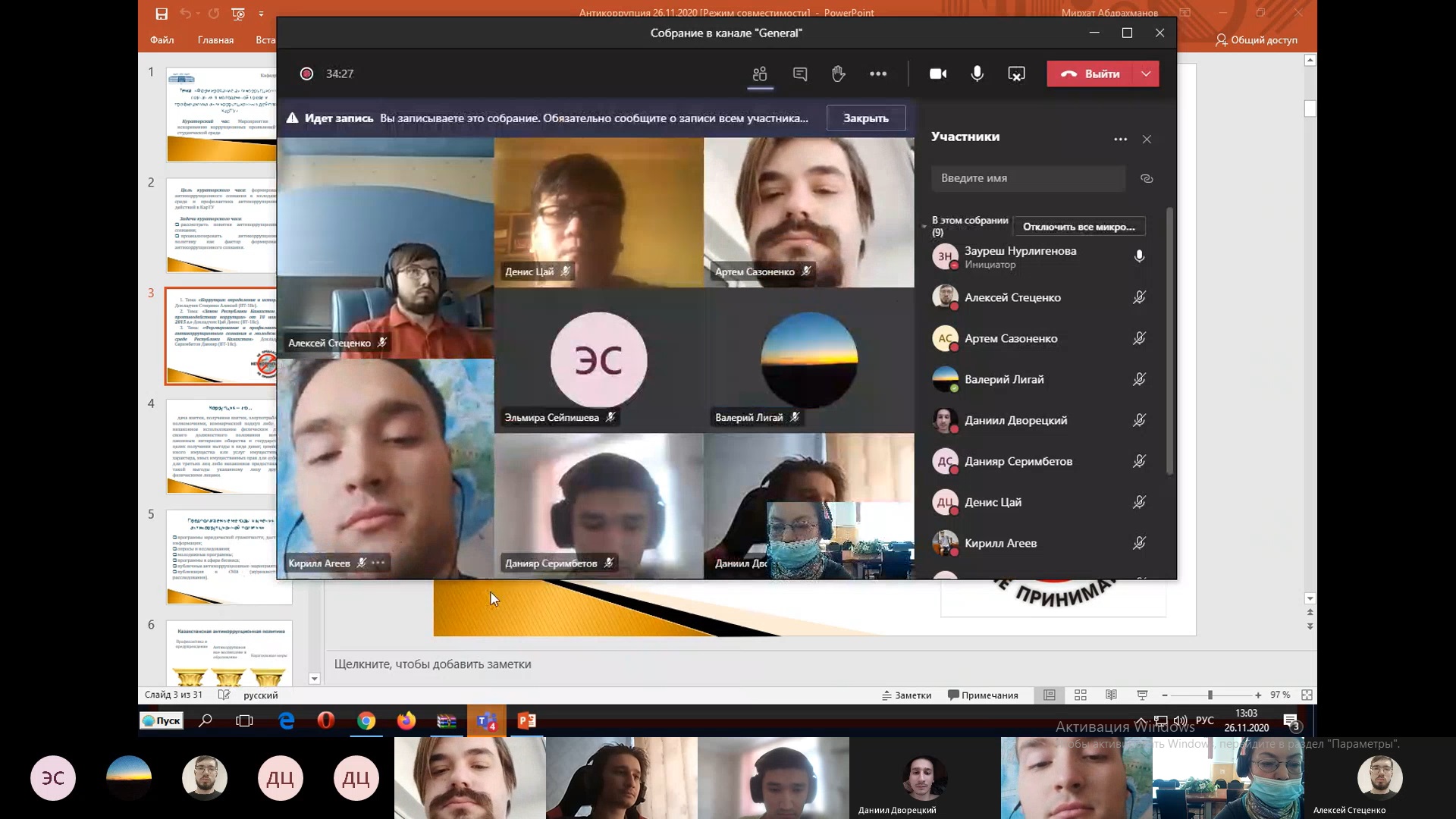Expand the leave options arrow next to Выйти
Screen dimensions: 1456x819
[x=1147, y=74]
